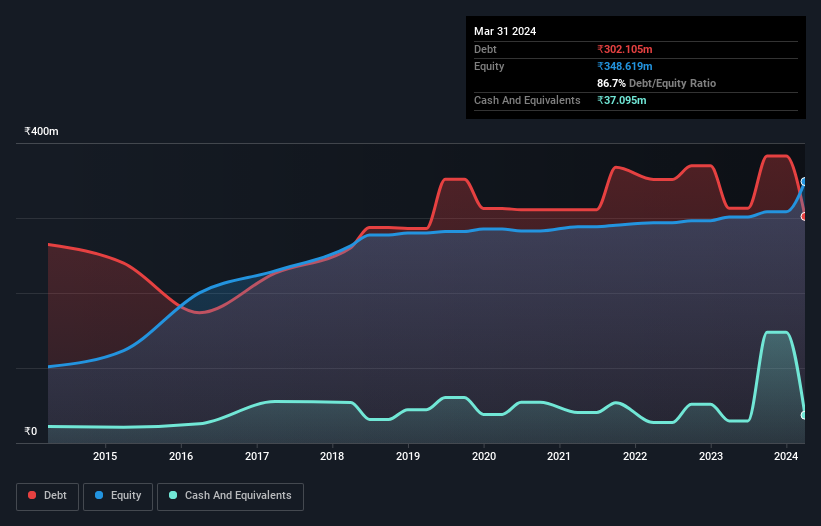This screenshot has height=526, width=821.
Task: Click the 2019 x-axis label
Action: [x=408, y=456]
